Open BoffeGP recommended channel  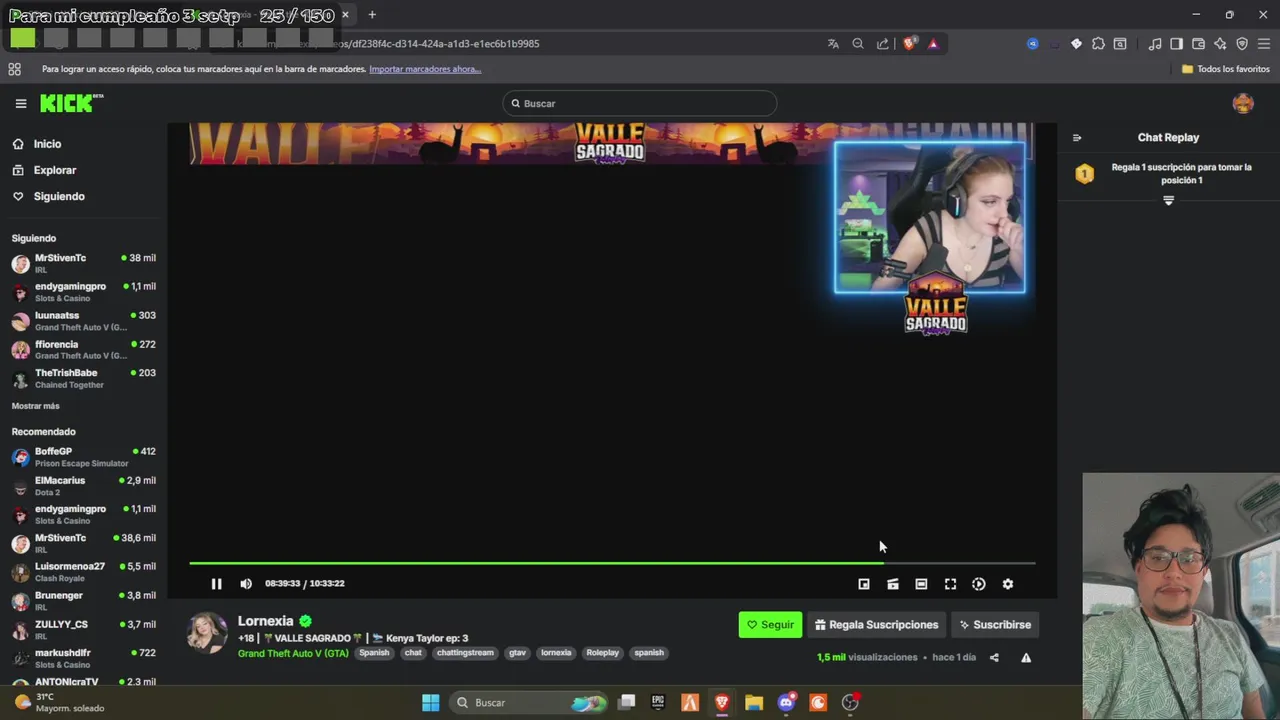(x=84, y=457)
